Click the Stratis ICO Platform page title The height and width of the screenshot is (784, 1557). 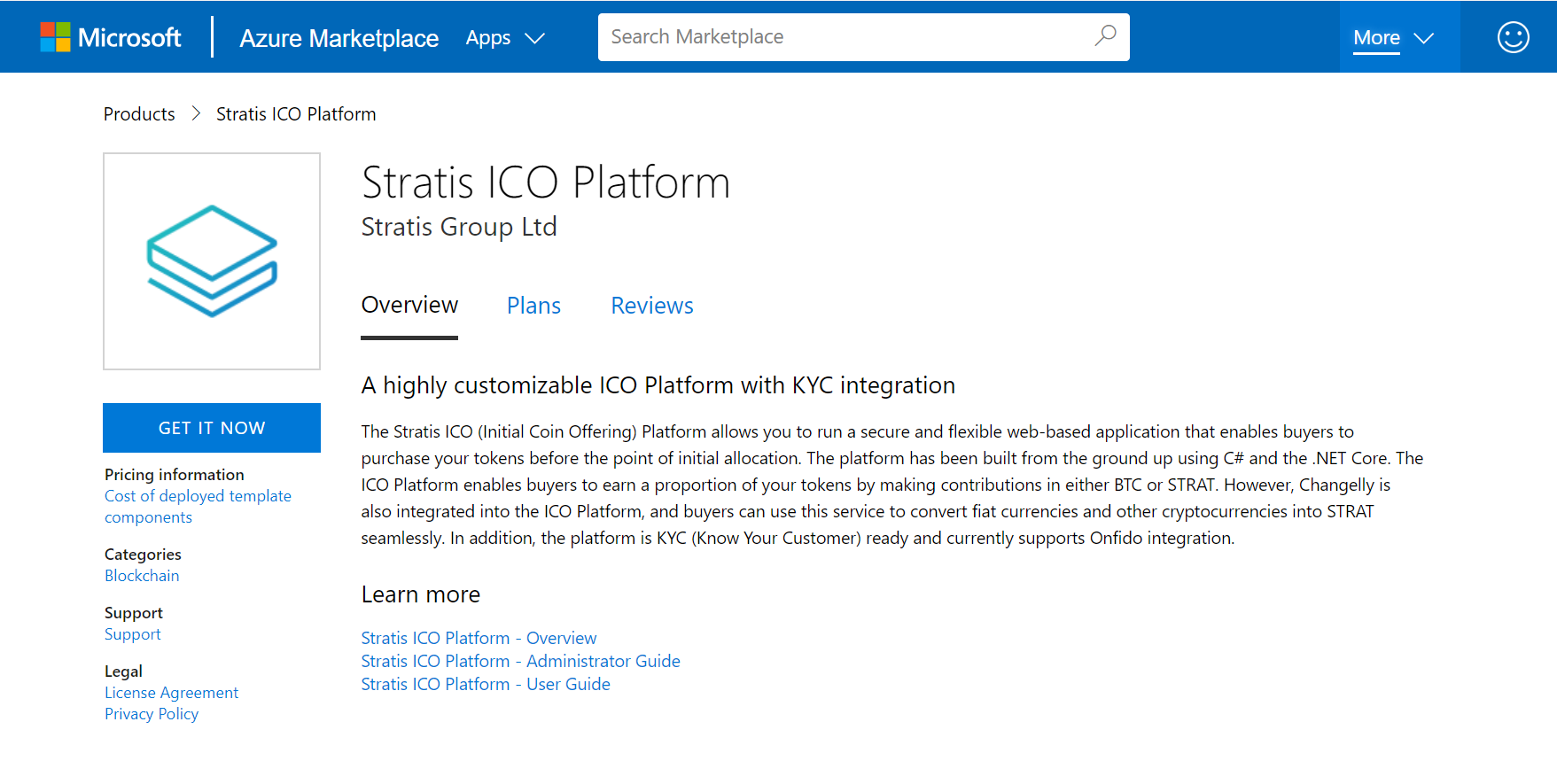[x=546, y=182]
